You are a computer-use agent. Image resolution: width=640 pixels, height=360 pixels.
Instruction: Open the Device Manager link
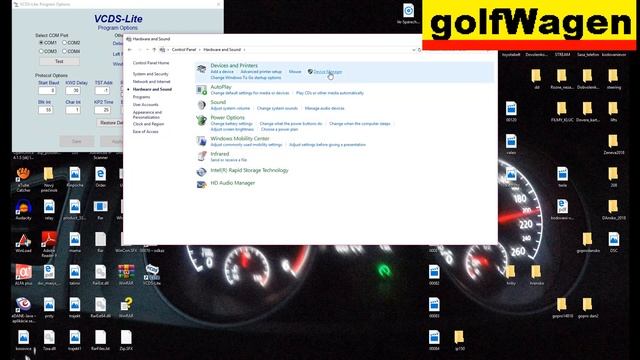328,72
